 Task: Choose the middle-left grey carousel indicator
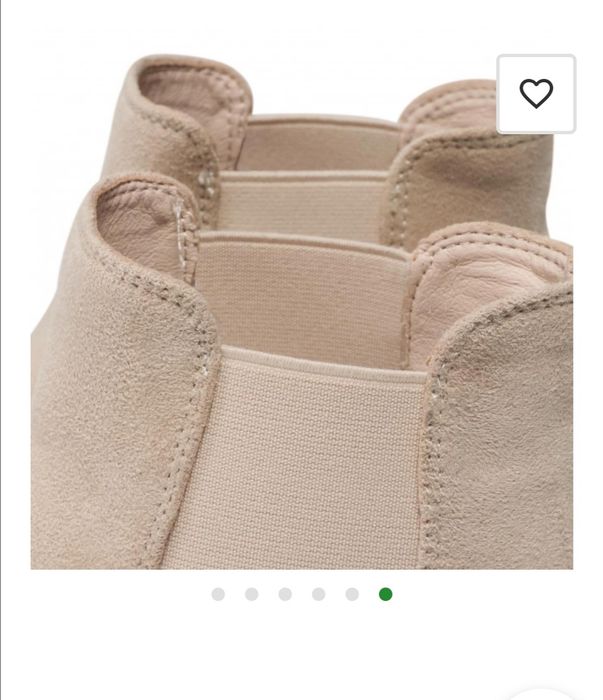285,594
